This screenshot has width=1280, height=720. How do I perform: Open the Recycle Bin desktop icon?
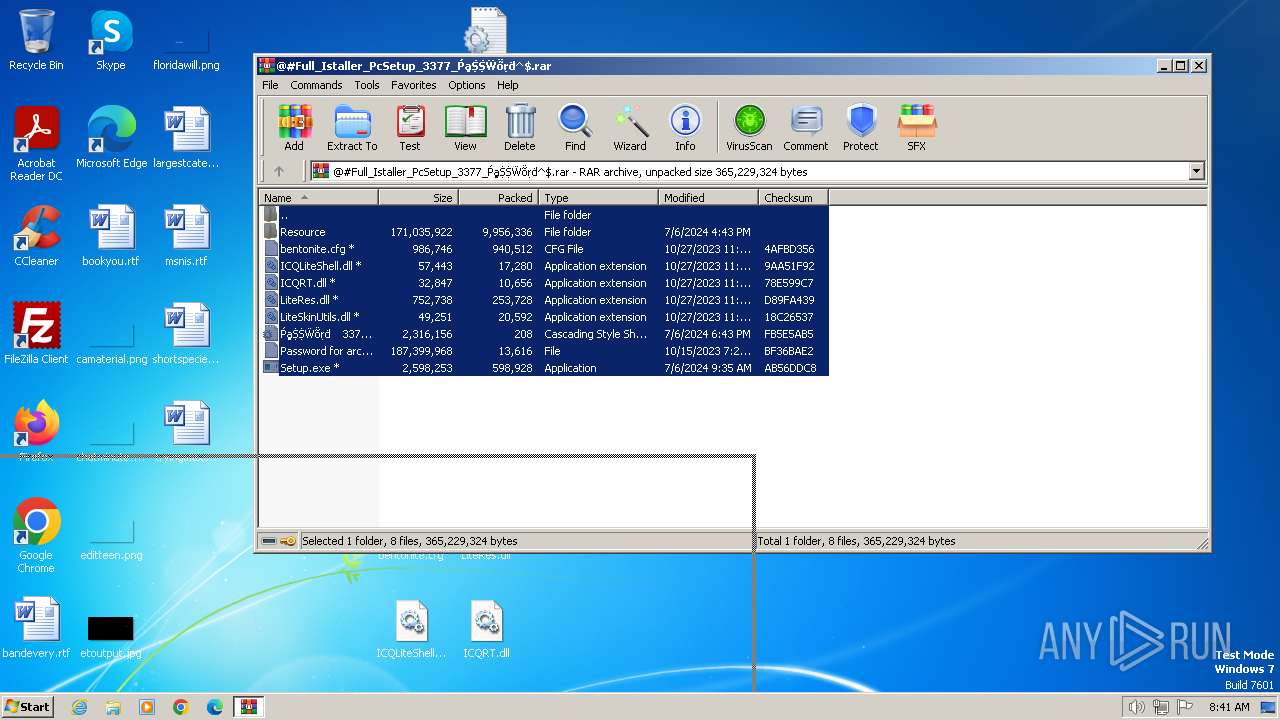point(36,40)
